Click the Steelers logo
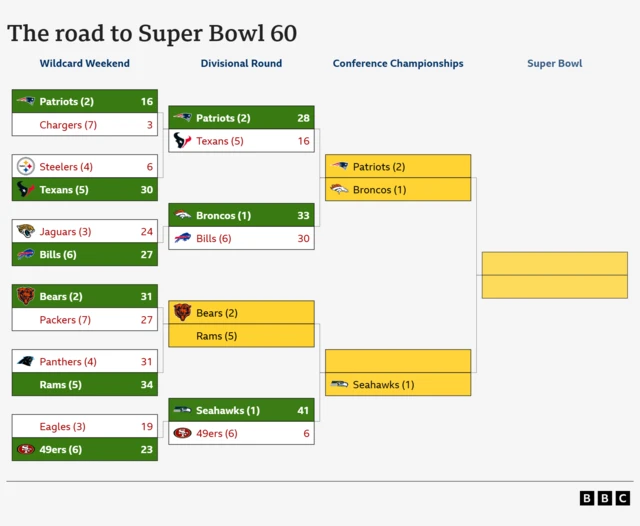Image resolution: width=640 pixels, height=526 pixels. click(x=26, y=166)
